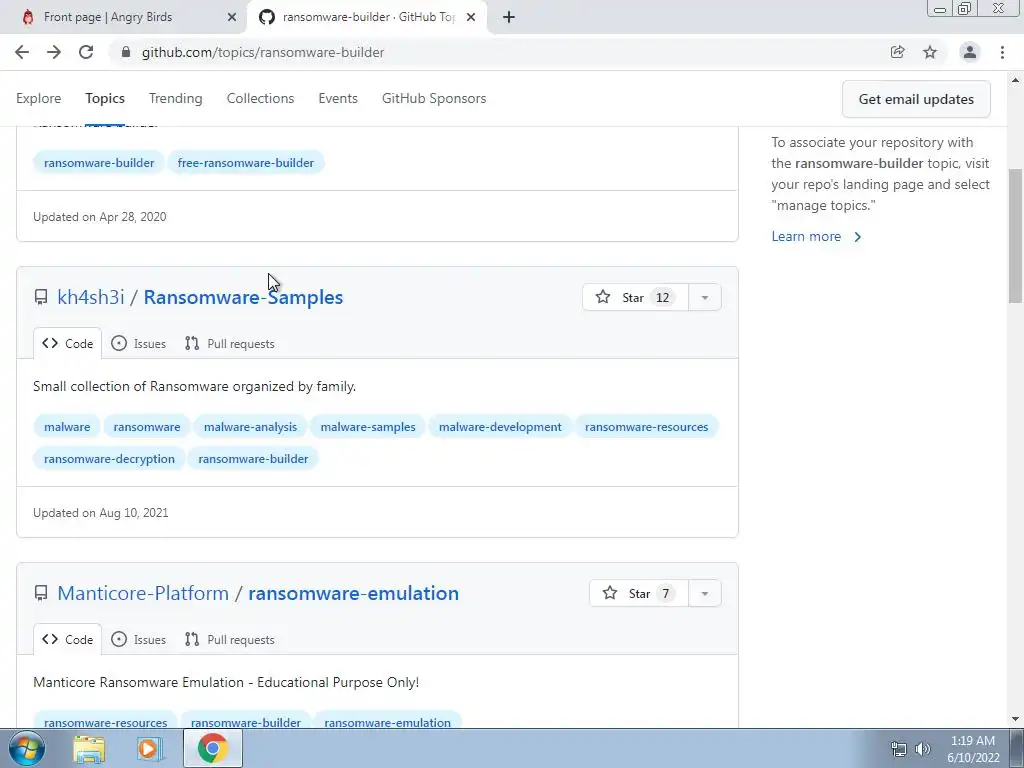Open star list dropdown for Ransomware-Samples
Screen dimensions: 1024x768
pyautogui.click(x=705, y=297)
